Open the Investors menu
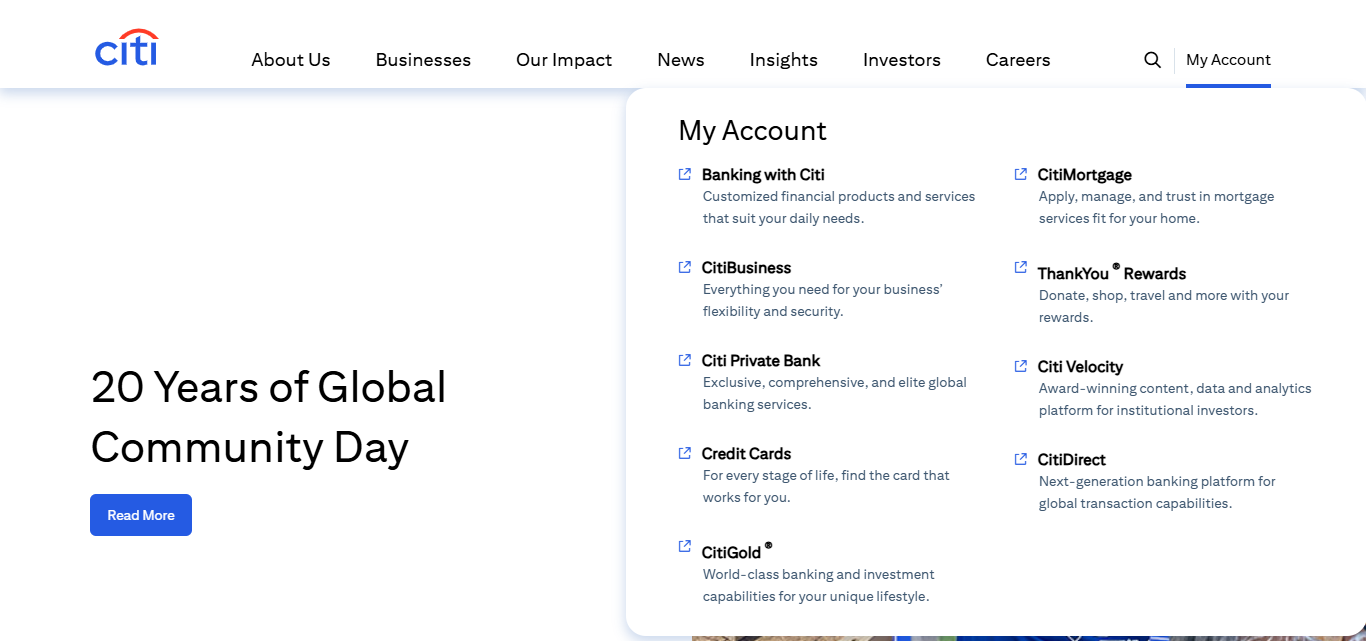The width and height of the screenshot is (1366, 641). click(x=902, y=60)
